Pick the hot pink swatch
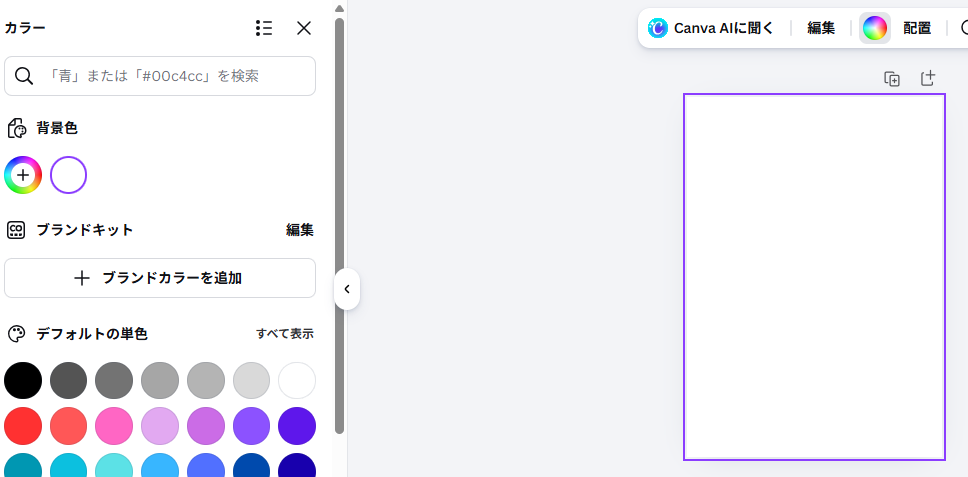 114,426
